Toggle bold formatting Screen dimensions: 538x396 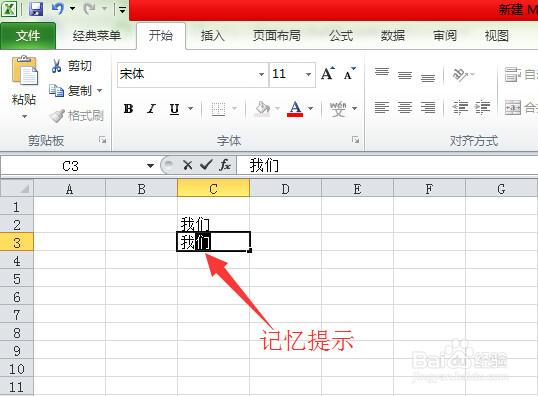(129, 109)
